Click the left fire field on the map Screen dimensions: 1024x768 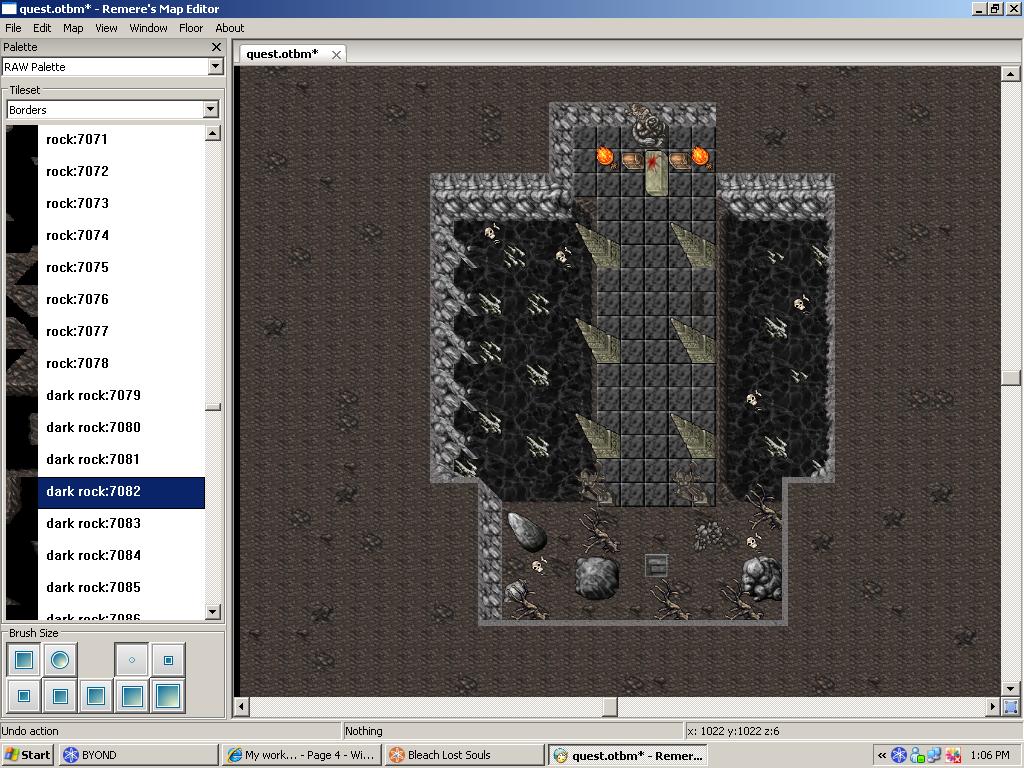pos(605,155)
